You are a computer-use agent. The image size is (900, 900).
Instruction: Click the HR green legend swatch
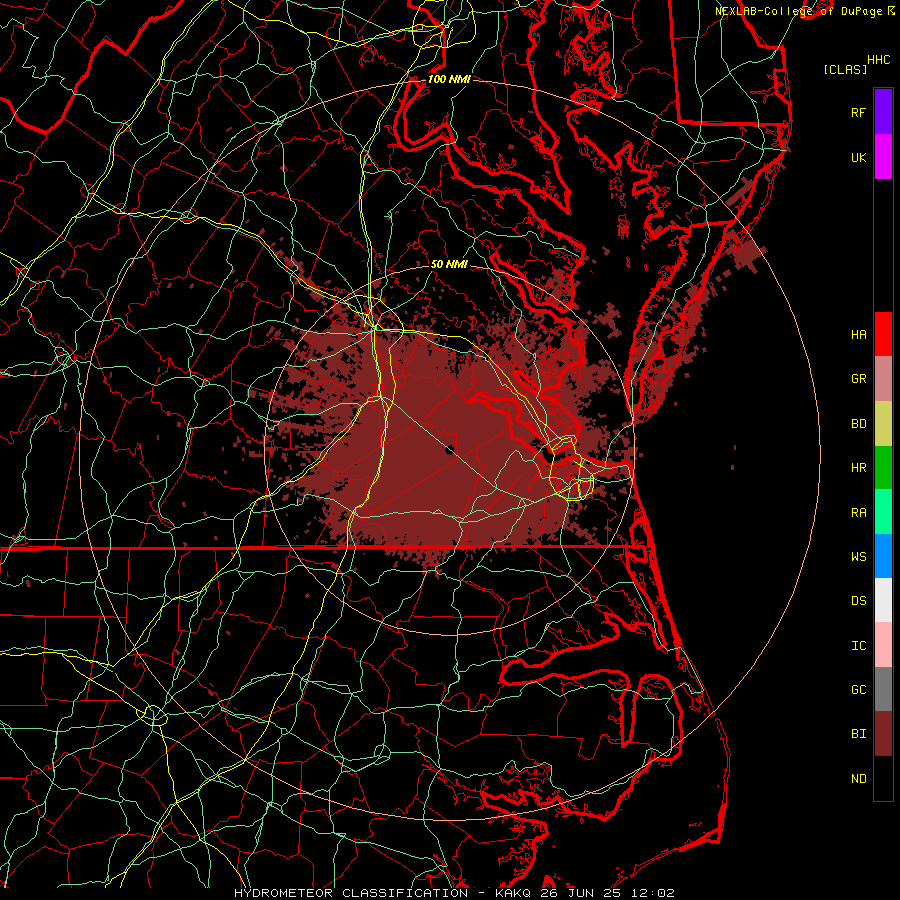point(883,468)
